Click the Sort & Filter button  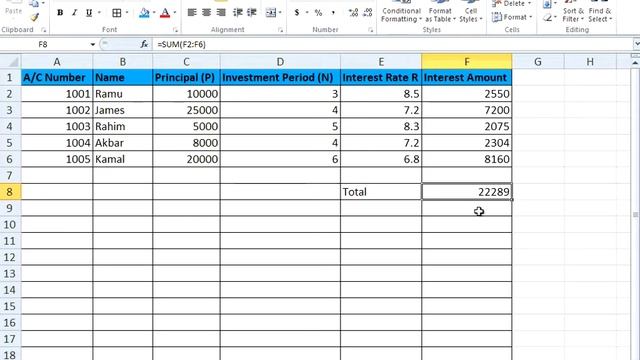click(573, 12)
